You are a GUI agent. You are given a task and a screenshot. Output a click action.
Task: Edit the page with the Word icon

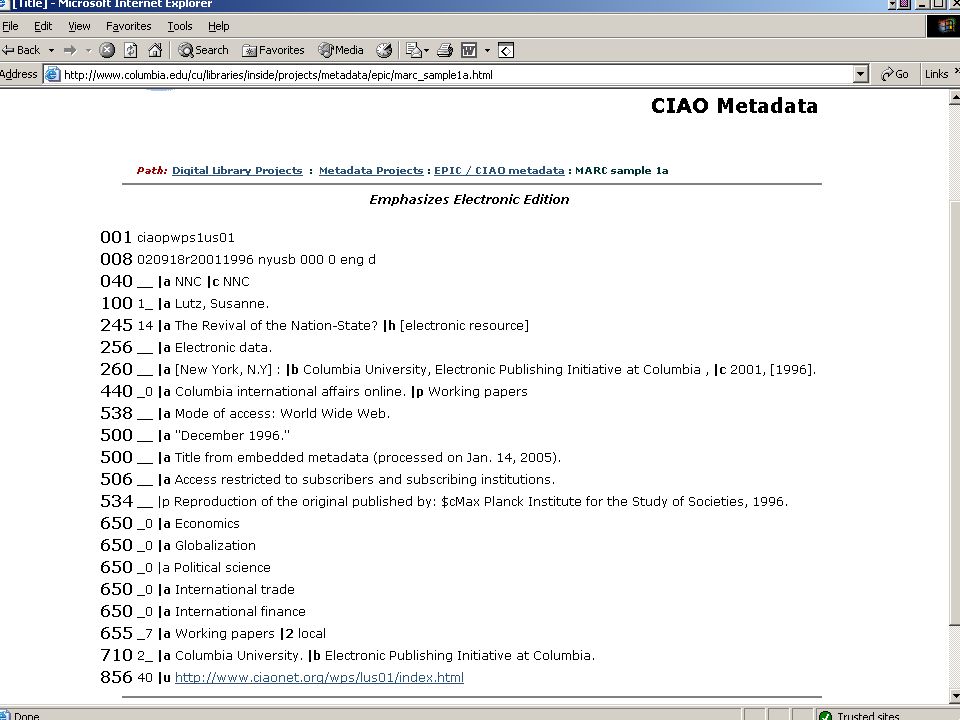click(469, 50)
